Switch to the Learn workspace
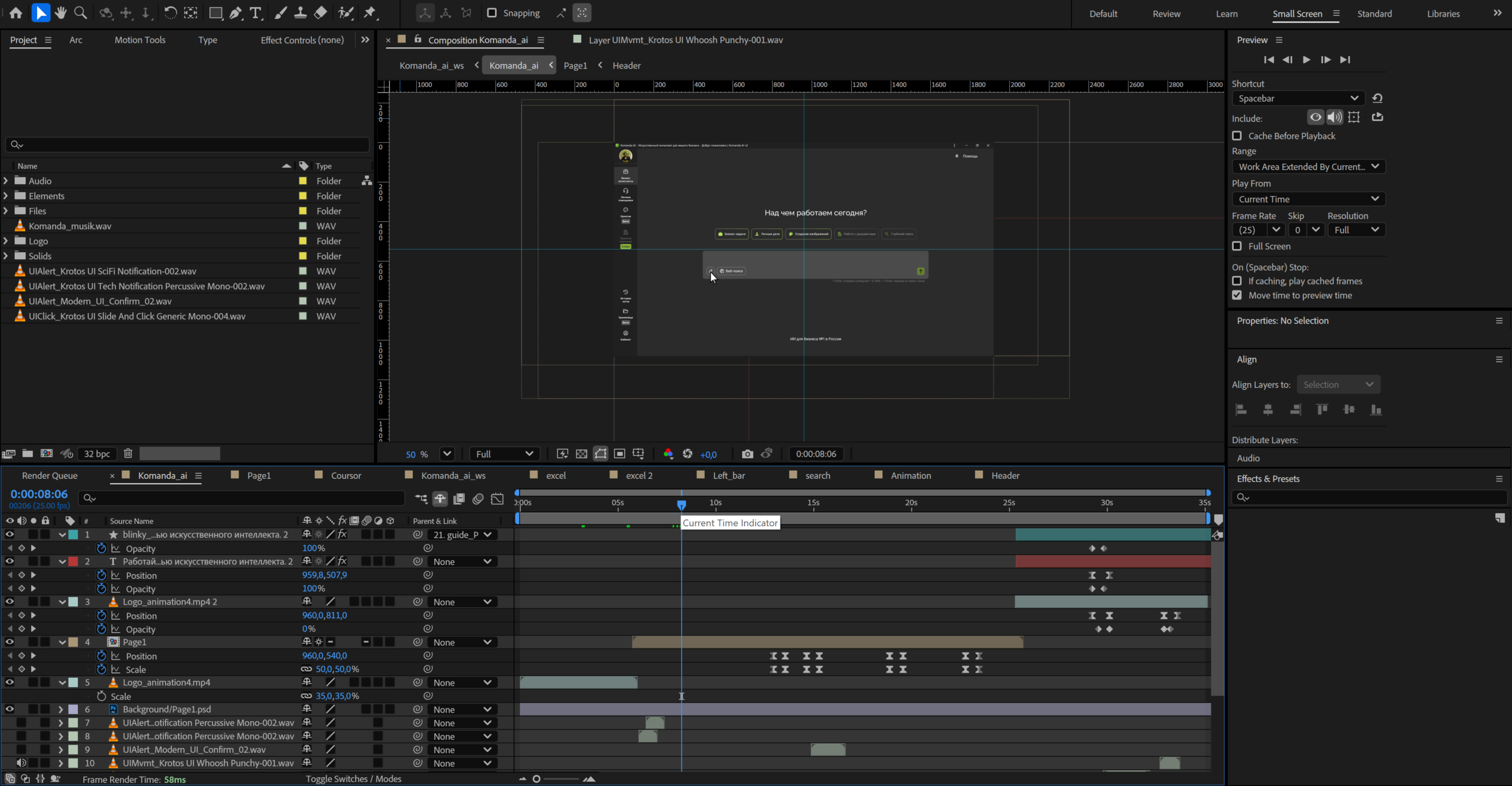1512x786 pixels. point(1227,13)
